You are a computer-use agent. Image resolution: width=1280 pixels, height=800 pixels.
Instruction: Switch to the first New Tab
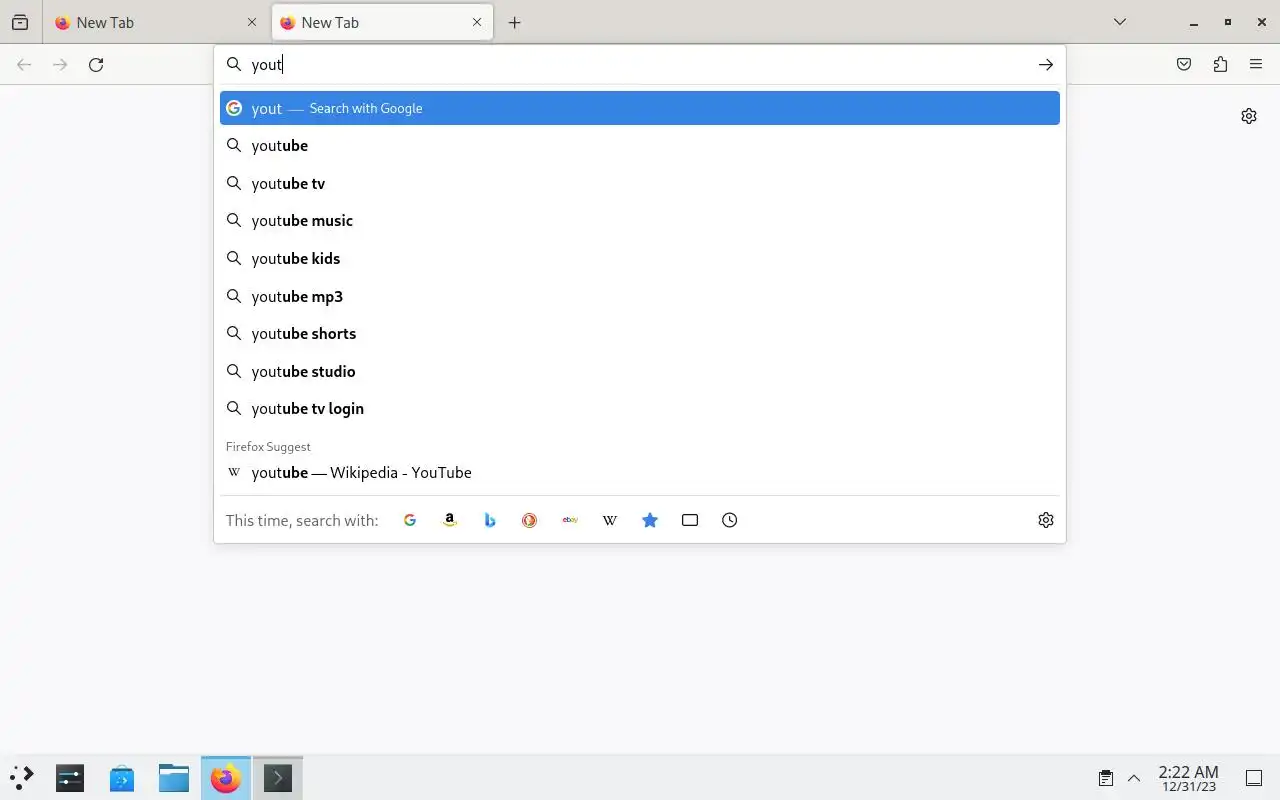pos(155,22)
